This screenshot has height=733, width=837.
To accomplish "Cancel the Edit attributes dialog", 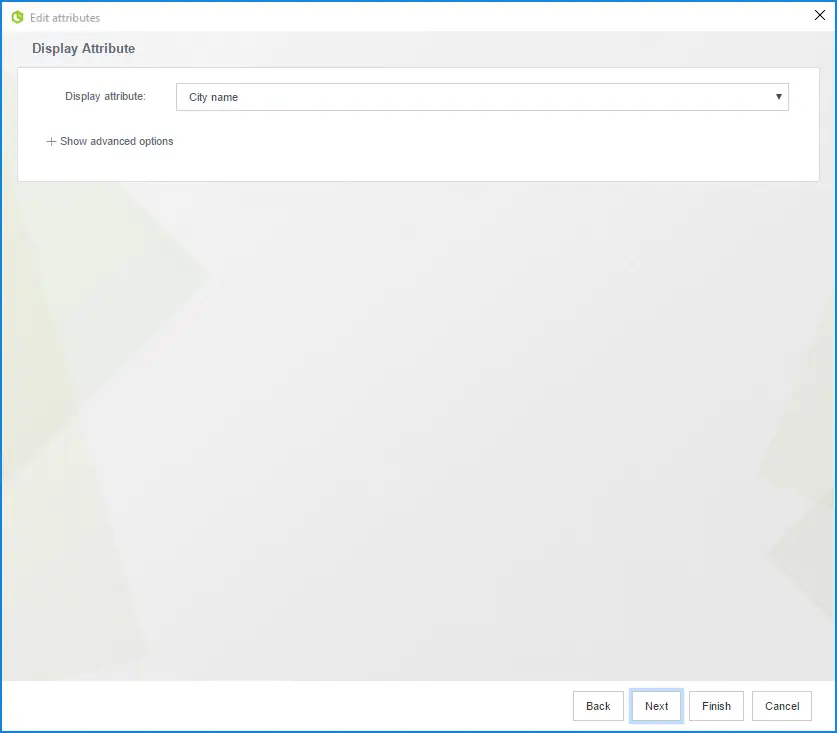I will (x=781, y=706).
